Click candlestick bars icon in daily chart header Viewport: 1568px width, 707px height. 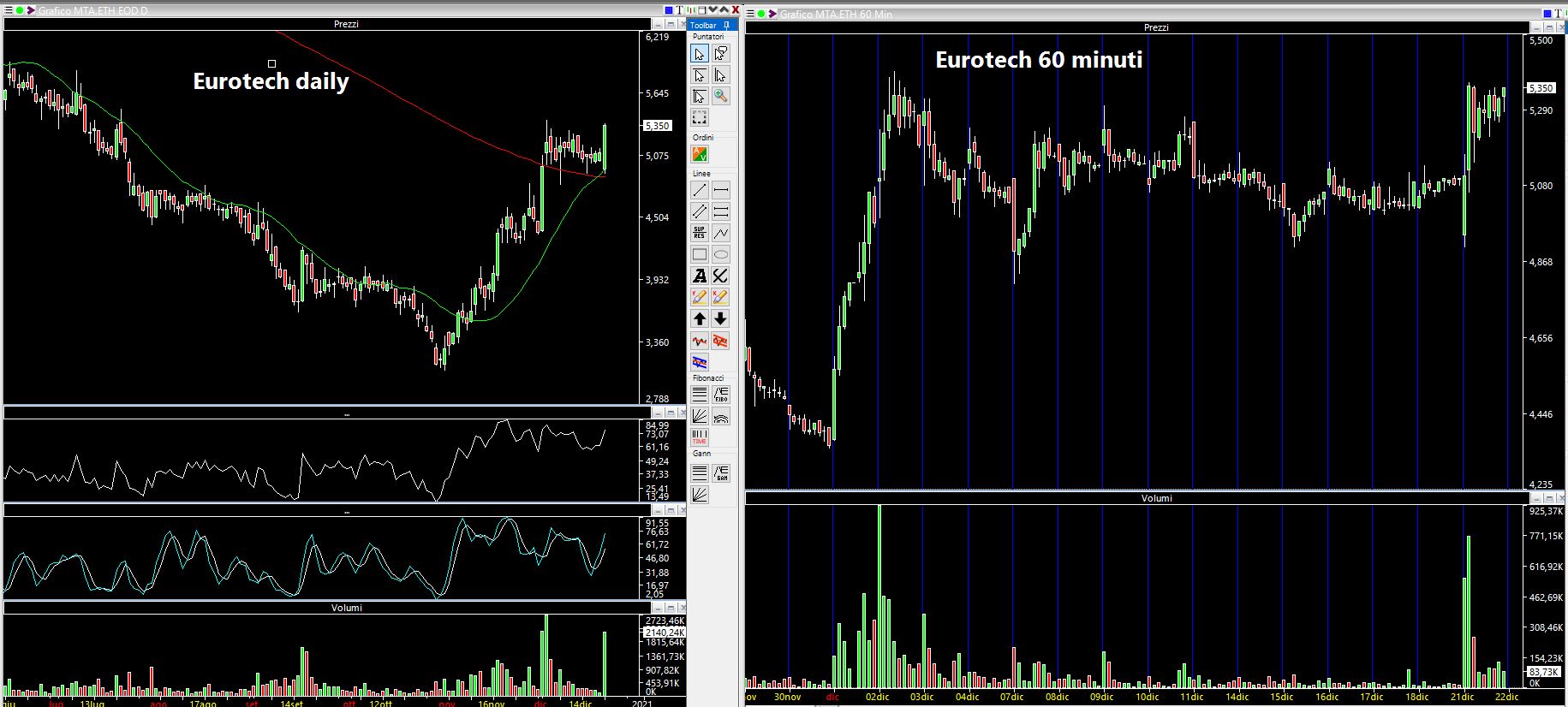(691, 10)
